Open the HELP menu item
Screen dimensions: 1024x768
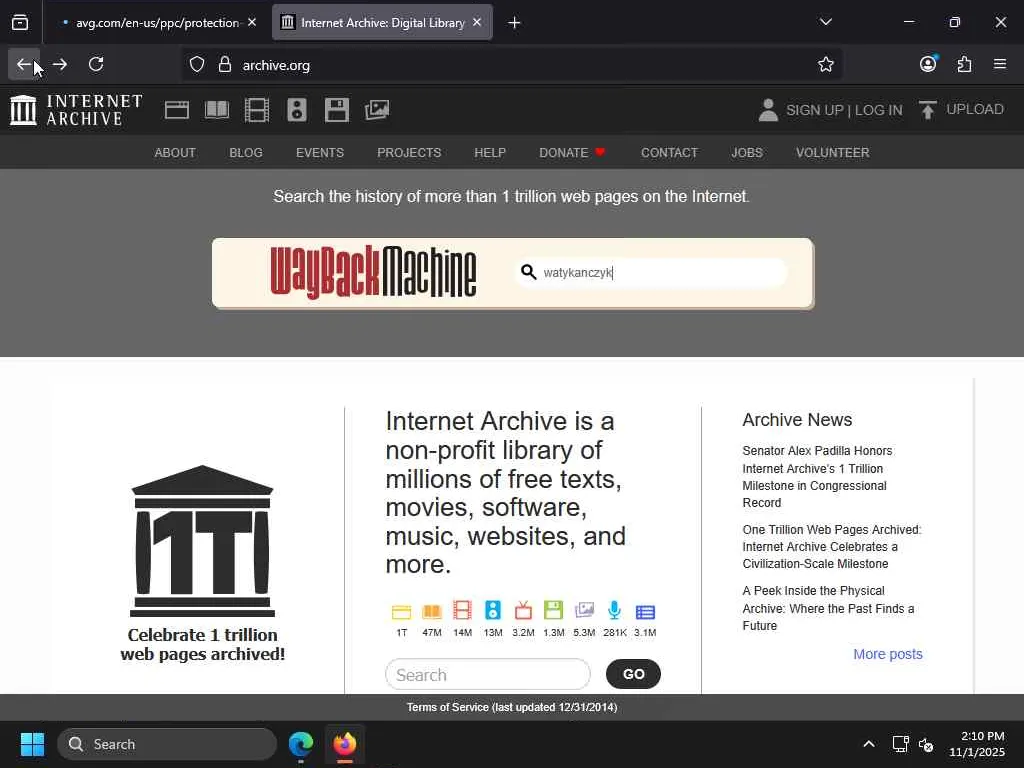click(x=490, y=153)
